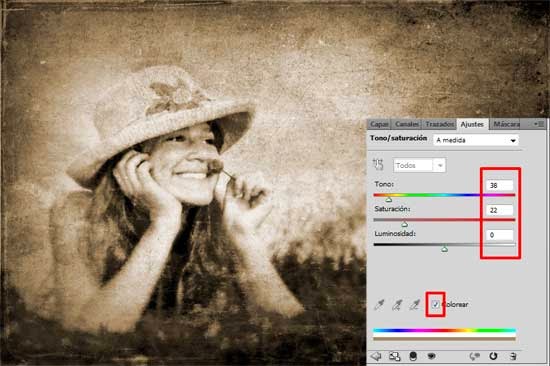Image resolution: width=550 pixels, height=366 pixels.
Task: Open the Todos channel range dropdown
Action: (x=419, y=165)
